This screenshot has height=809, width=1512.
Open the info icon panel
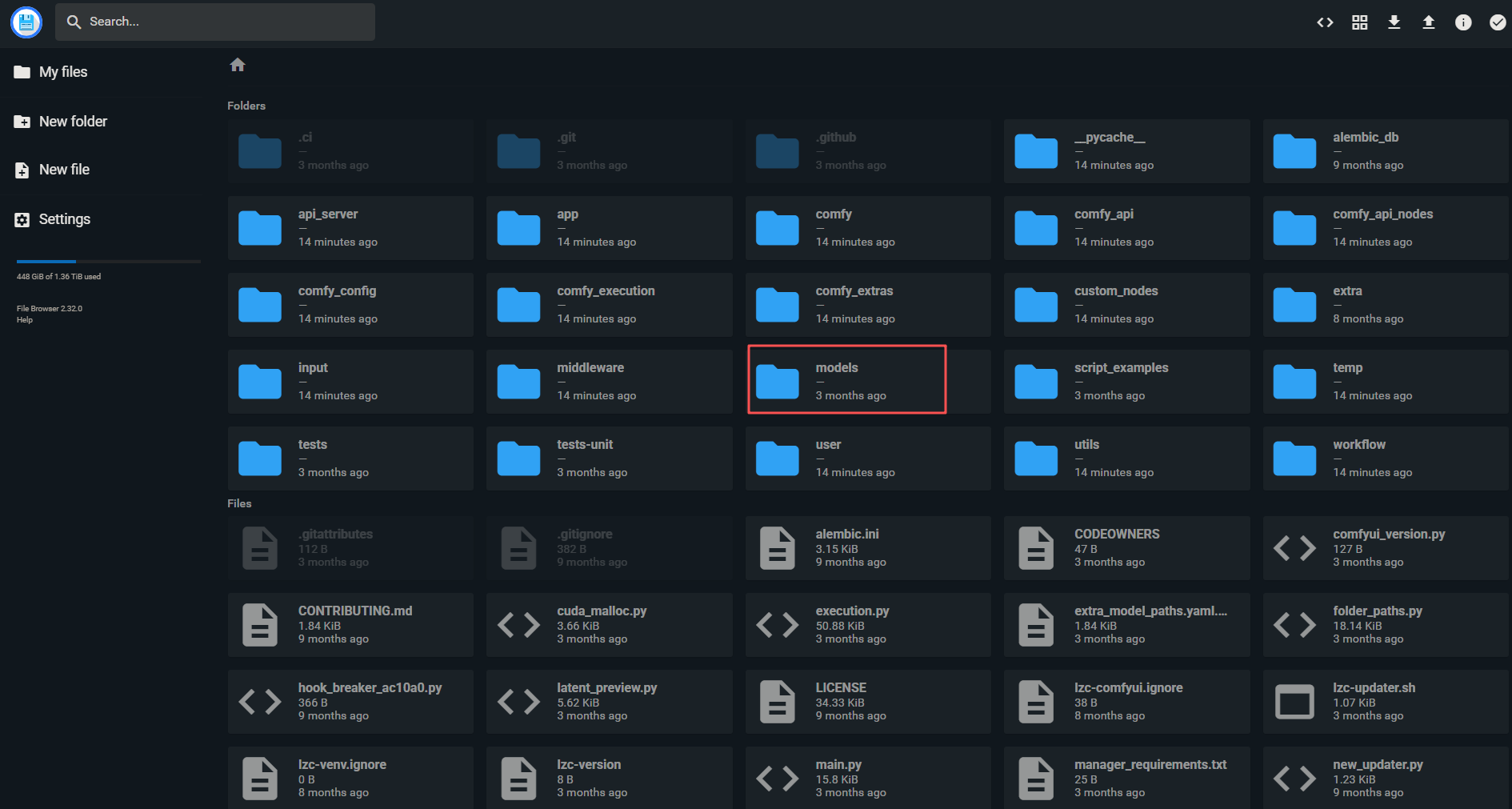(1462, 22)
